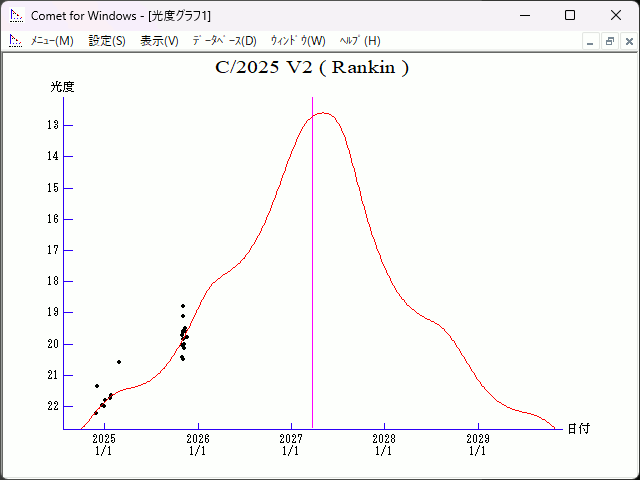Image resolution: width=640 pixels, height=480 pixels.
Task: Click the 2027 1/1 date axis label
Action: (x=291, y=444)
